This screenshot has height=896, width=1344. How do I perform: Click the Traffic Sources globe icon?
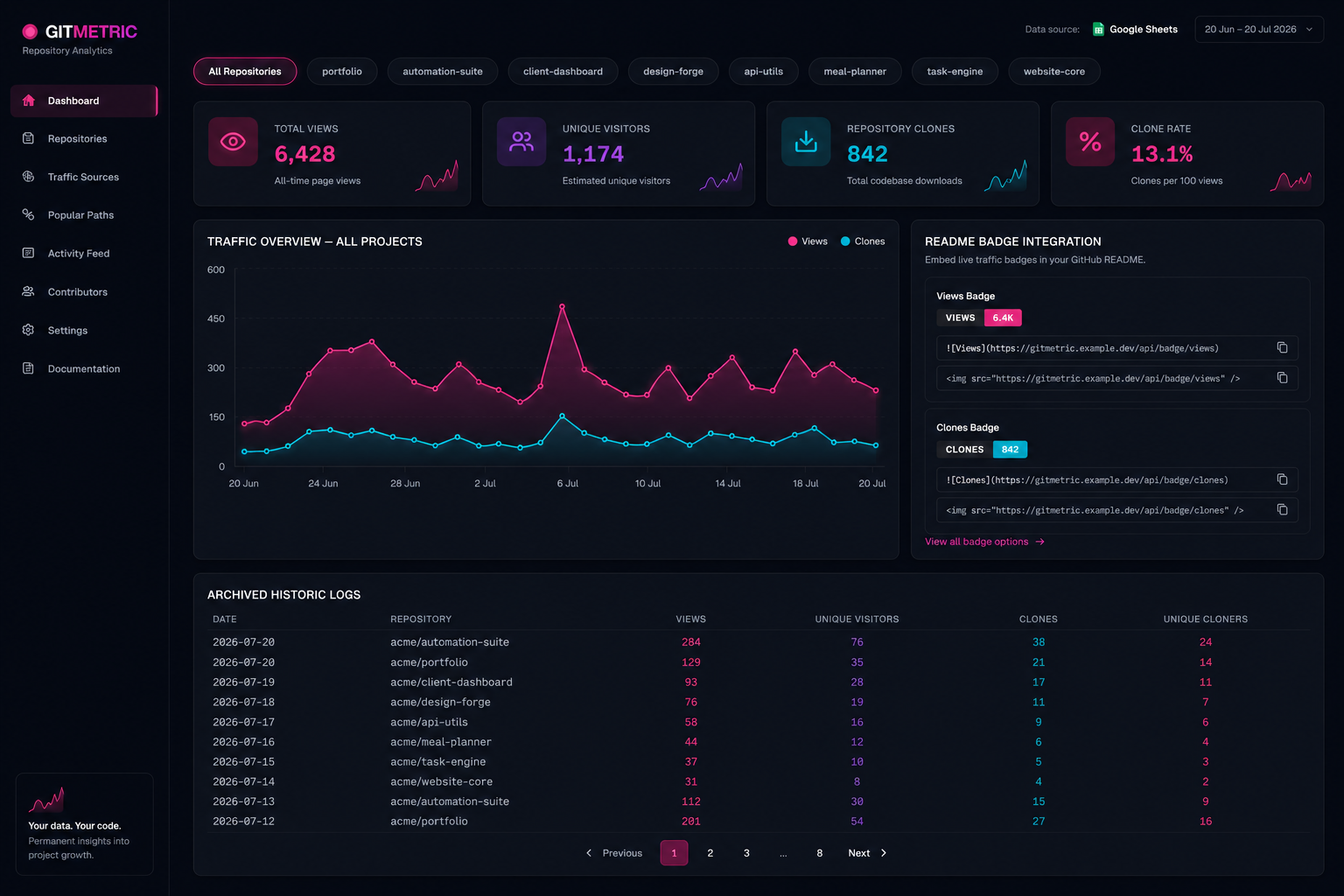28,177
